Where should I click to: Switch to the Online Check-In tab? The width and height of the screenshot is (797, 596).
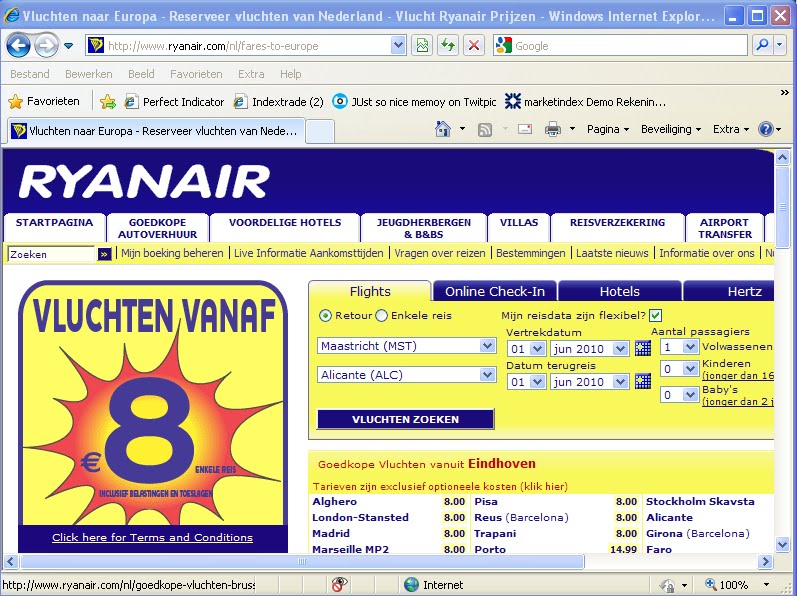495,292
